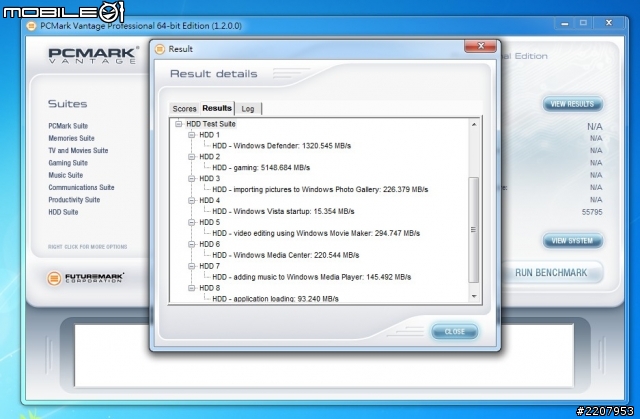Collapse the HDD 5 node

tap(191, 222)
